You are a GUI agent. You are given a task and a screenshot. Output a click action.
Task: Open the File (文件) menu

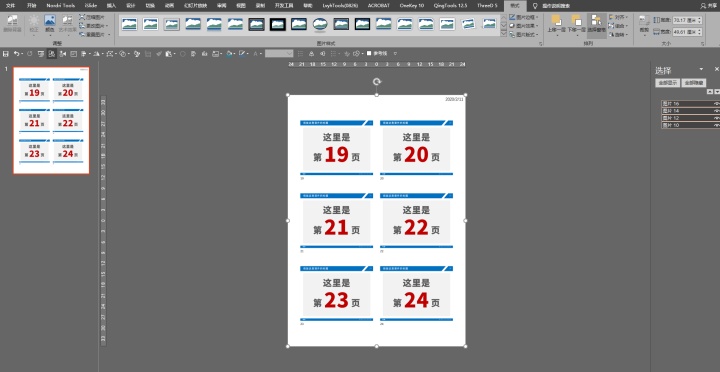coord(10,6)
